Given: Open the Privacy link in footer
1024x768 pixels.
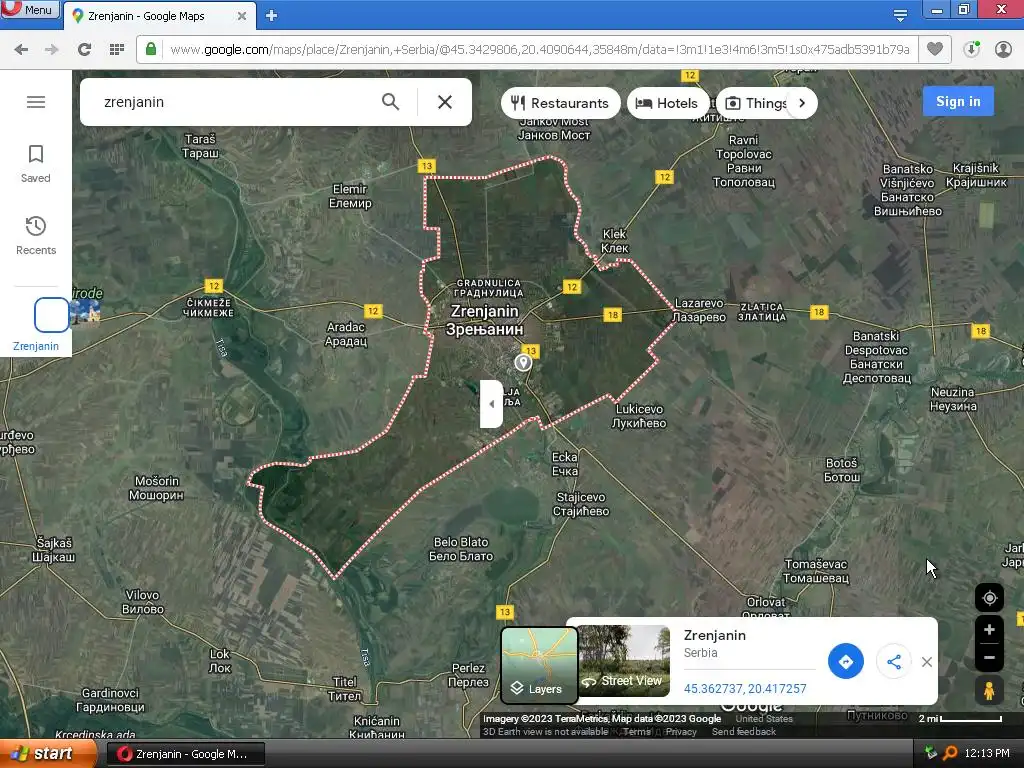Looking at the screenshot, I should click(681, 731).
